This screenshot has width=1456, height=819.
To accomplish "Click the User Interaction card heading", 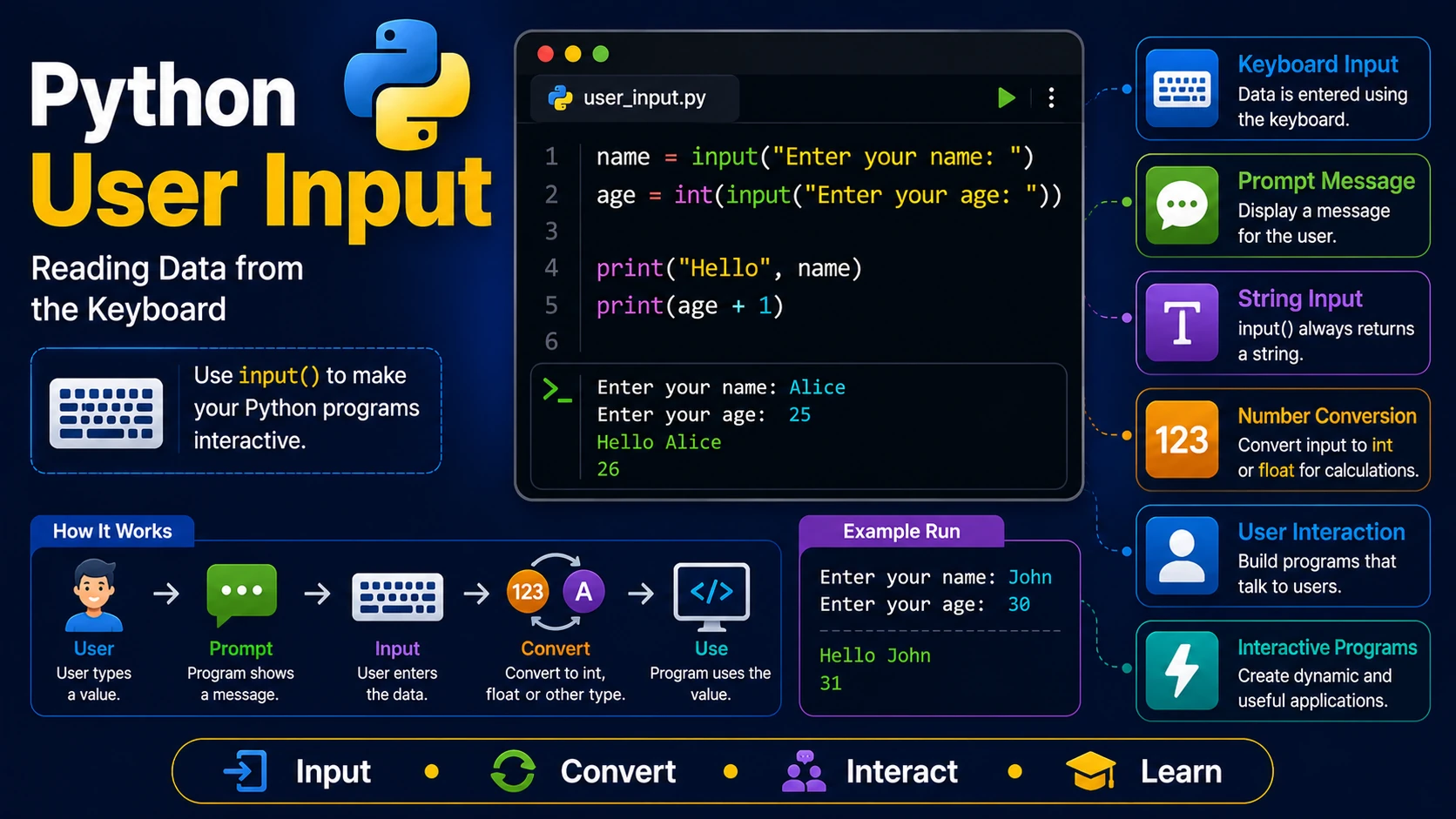I will (x=1321, y=532).
